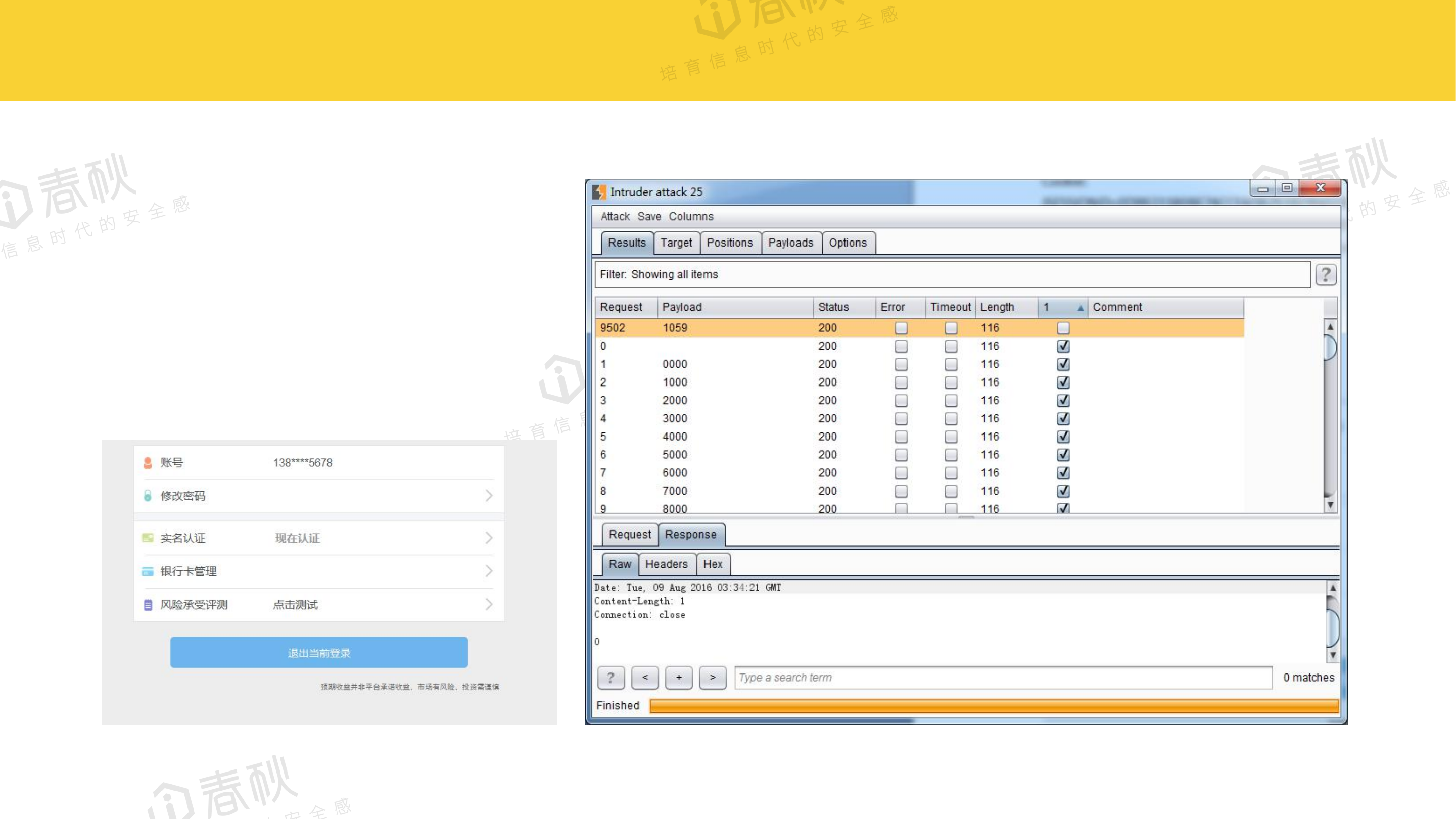This screenshot has height=819, width=1456.
Task: Click the Burp Intruder window title icon
Action: (x=598, y=192)
